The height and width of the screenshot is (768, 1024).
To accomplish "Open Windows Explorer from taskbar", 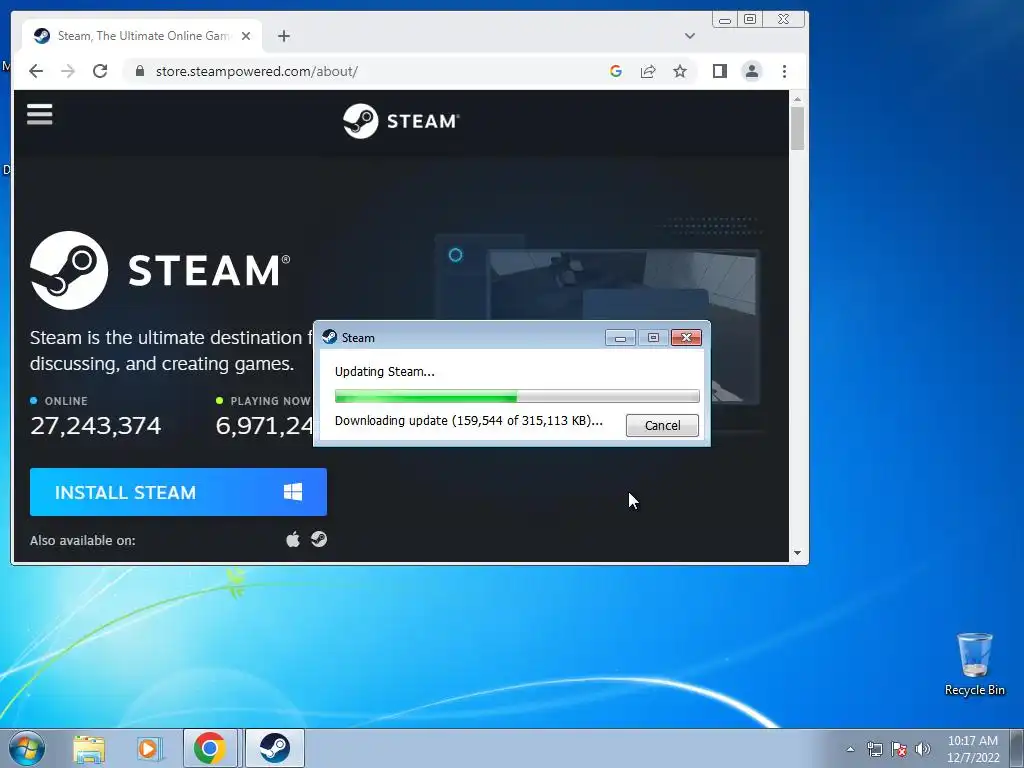I will [89, 748].
